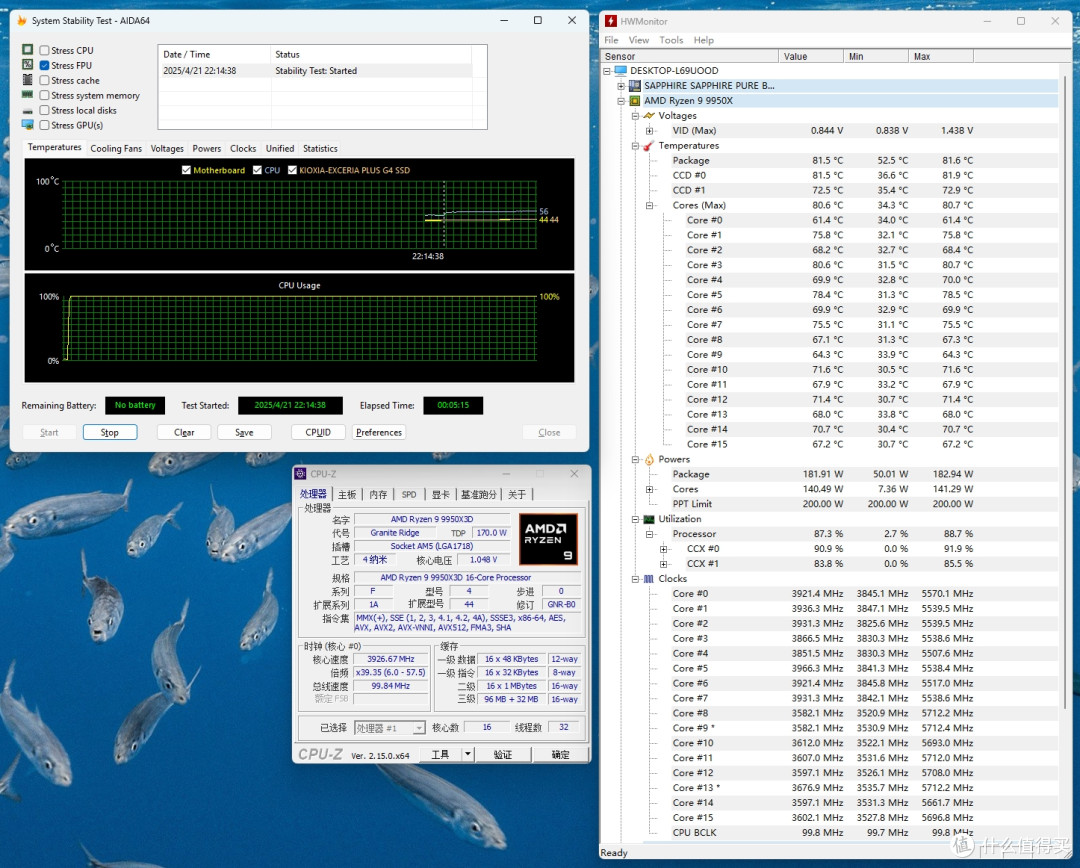Click the disk icon beside Stress local disks
Viewport: 1080px width, 868px height.
point(28,110)
